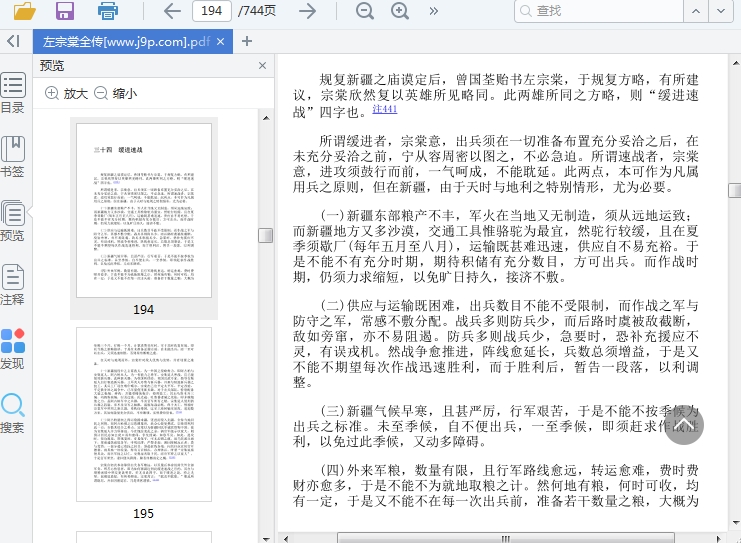Click the save disk icon

point(65,11)
